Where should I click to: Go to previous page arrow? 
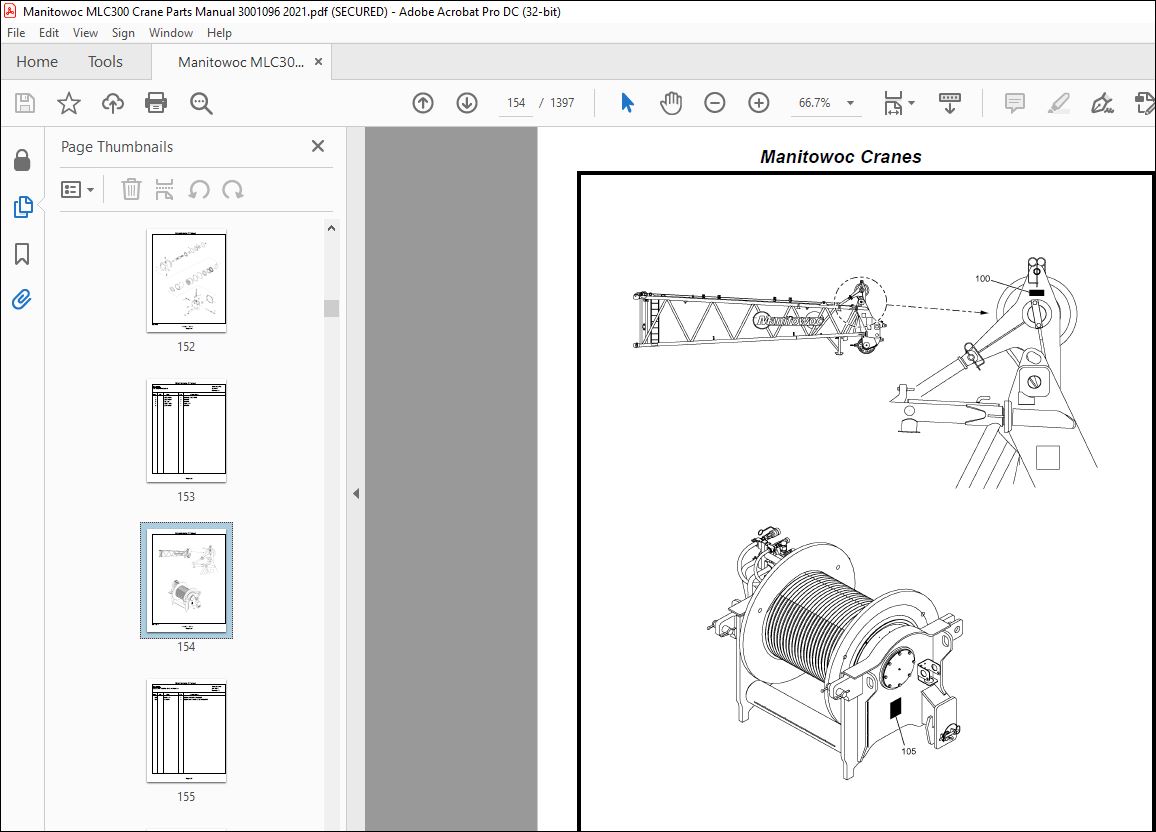[423, 103]
